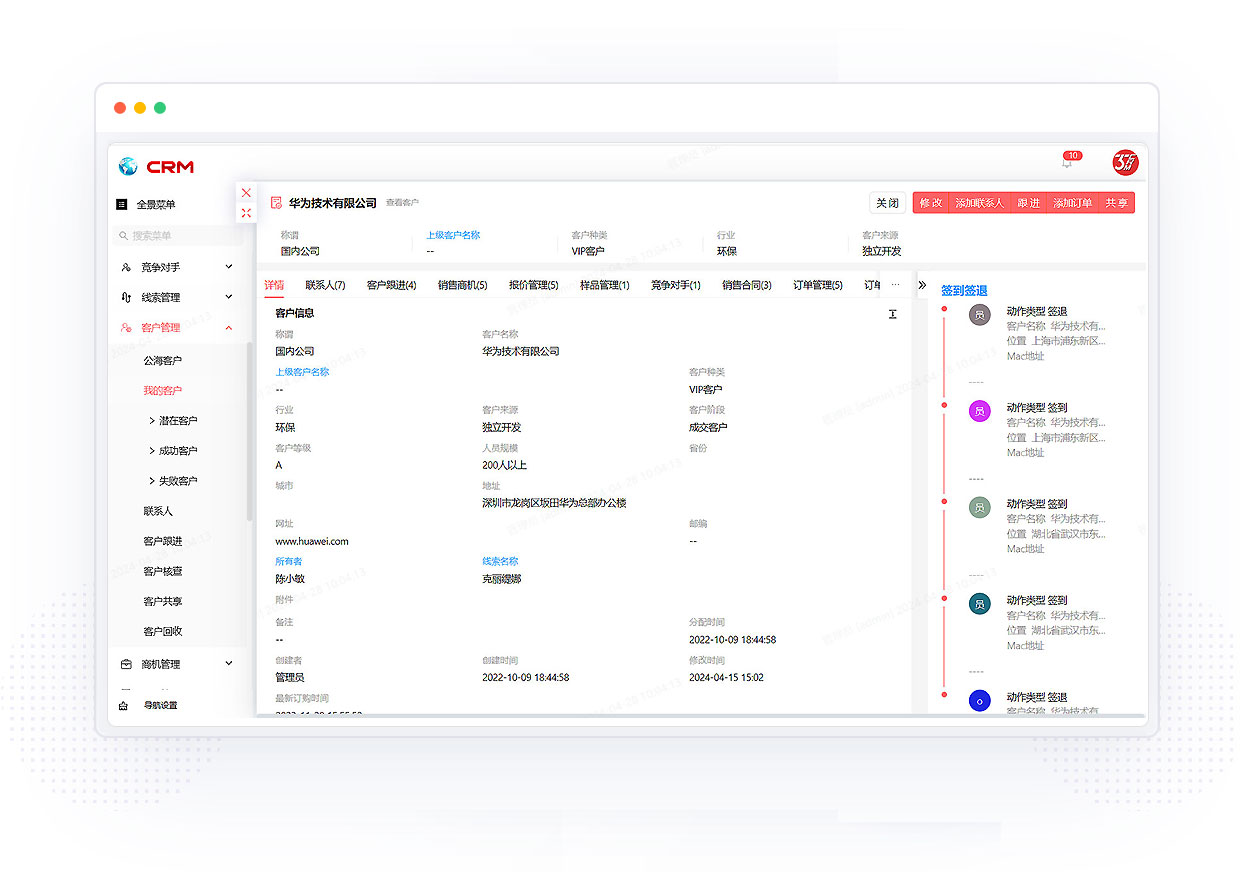Click the blue avatar in the last record
The width and height of the screenshot is (1240, 880).
[980, 700]
